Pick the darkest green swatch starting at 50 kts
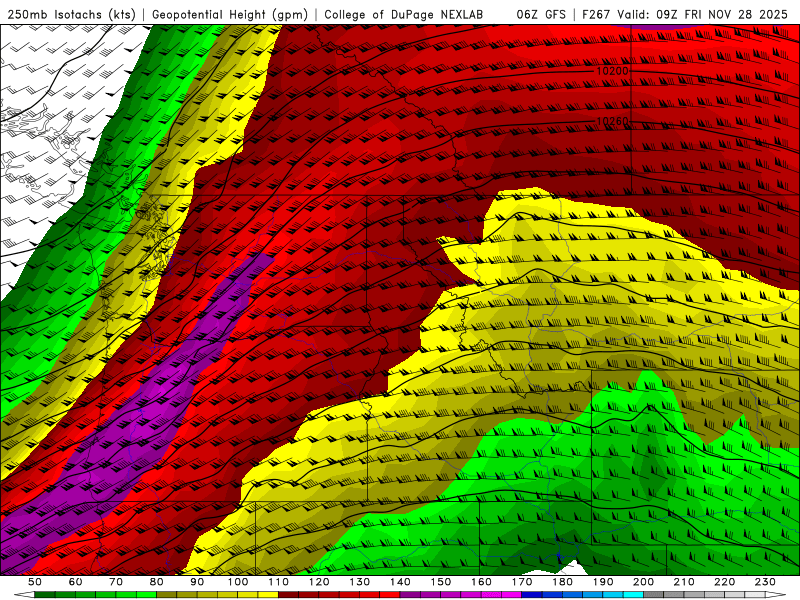 pyautogui.click(x=44, y=594)
